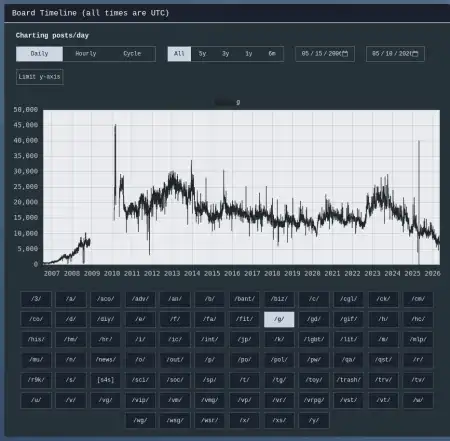Deselect the highlighted /g/ board
This screenshot has height=441, width=450.
(279, 319)
